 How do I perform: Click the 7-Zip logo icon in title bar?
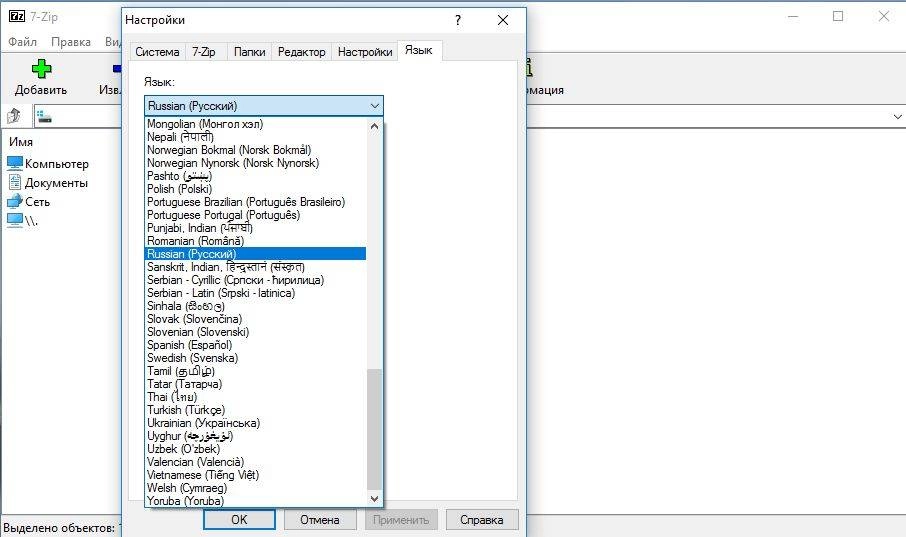(17, 16)
